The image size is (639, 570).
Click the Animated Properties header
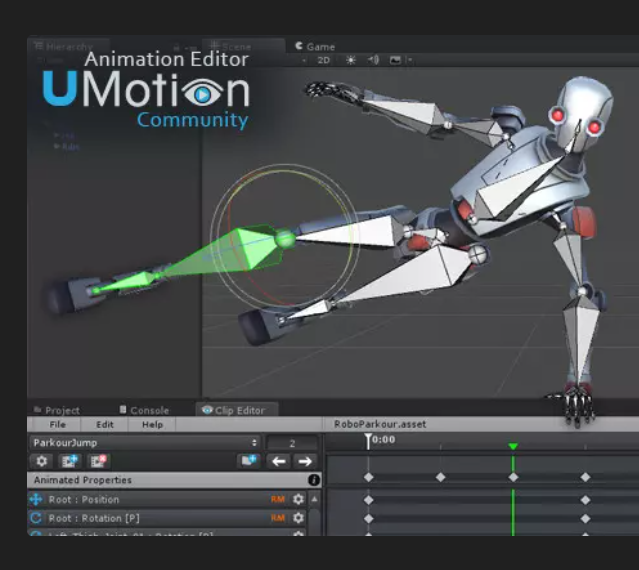click(174, 480)
